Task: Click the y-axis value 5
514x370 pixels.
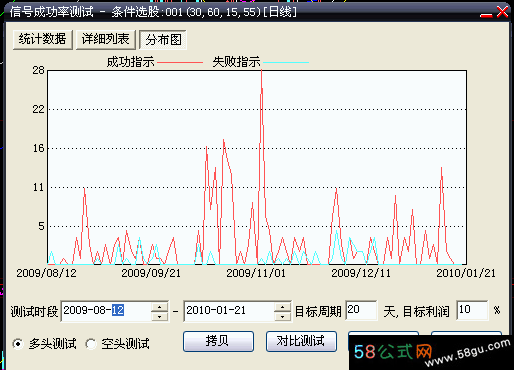Action: [x=41, y=226]
